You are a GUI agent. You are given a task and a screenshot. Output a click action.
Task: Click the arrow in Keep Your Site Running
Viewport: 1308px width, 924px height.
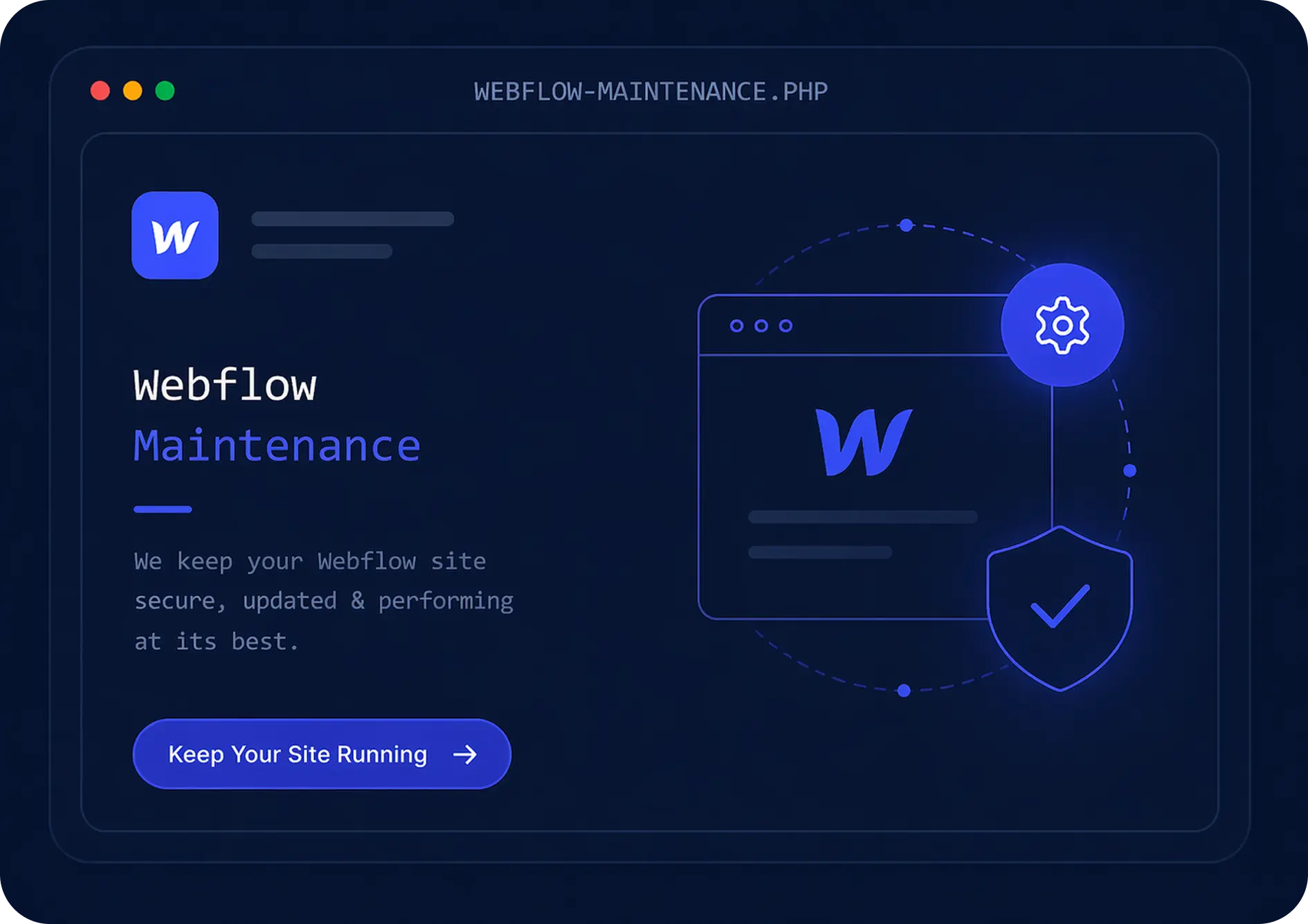465,754
